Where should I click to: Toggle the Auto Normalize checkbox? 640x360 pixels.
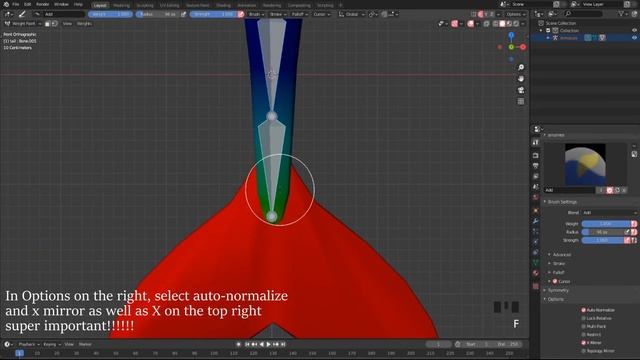pos(584,310)
